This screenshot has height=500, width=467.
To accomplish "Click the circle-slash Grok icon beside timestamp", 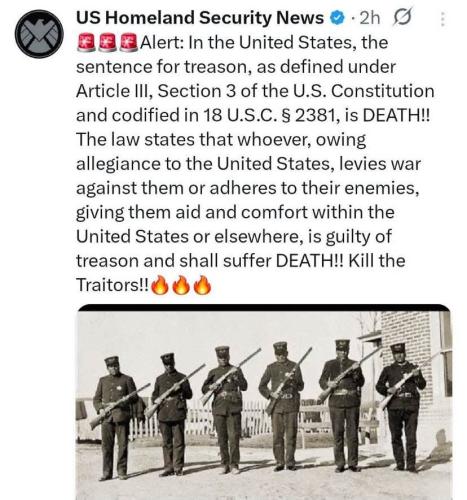I will point(402,17).
